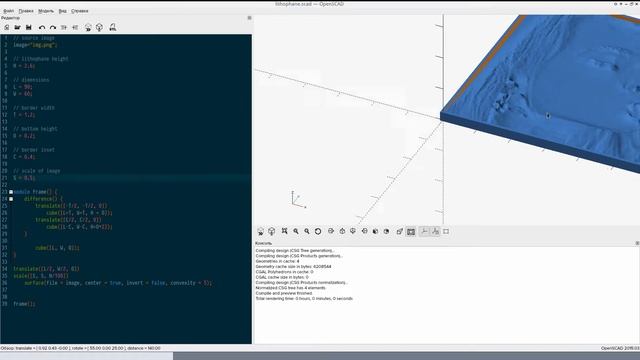The height and width of the screenshot is (360, 640).
Task: Click the line translate([L/2, W/2, B])
Action: (47, 269)
